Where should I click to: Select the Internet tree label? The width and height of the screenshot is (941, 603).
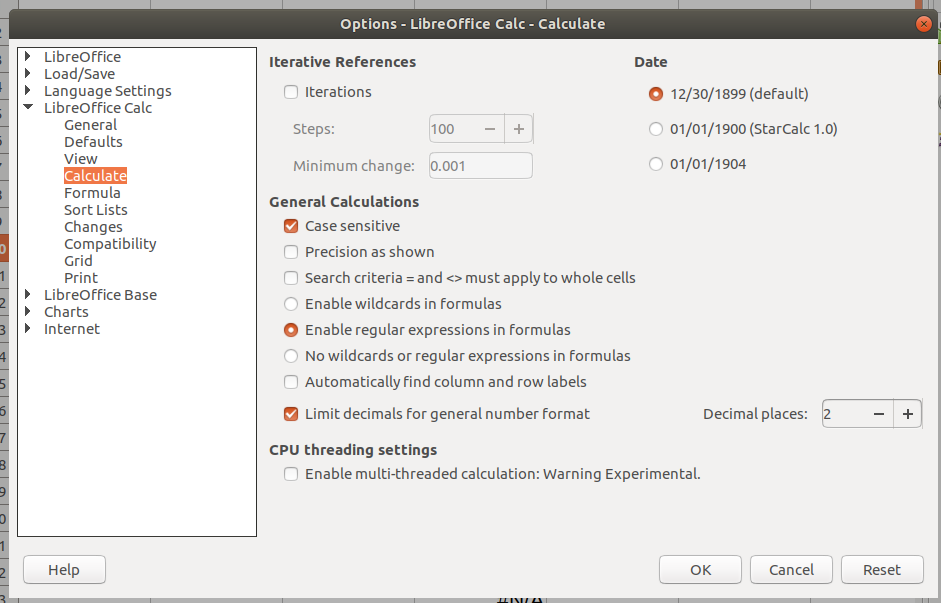point(71,329)
